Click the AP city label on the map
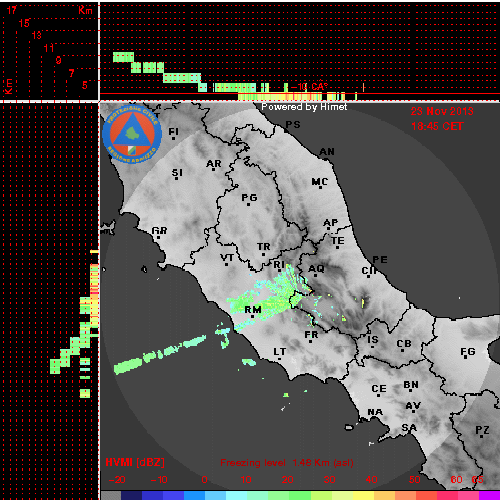This screenshot has width=500, height=500. 331,222
